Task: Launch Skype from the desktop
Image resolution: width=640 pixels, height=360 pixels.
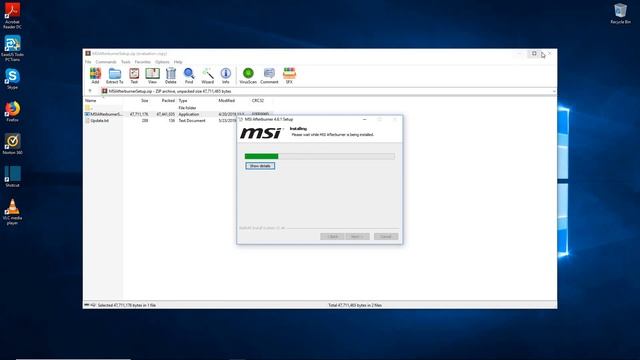Action: coord(12,79)
